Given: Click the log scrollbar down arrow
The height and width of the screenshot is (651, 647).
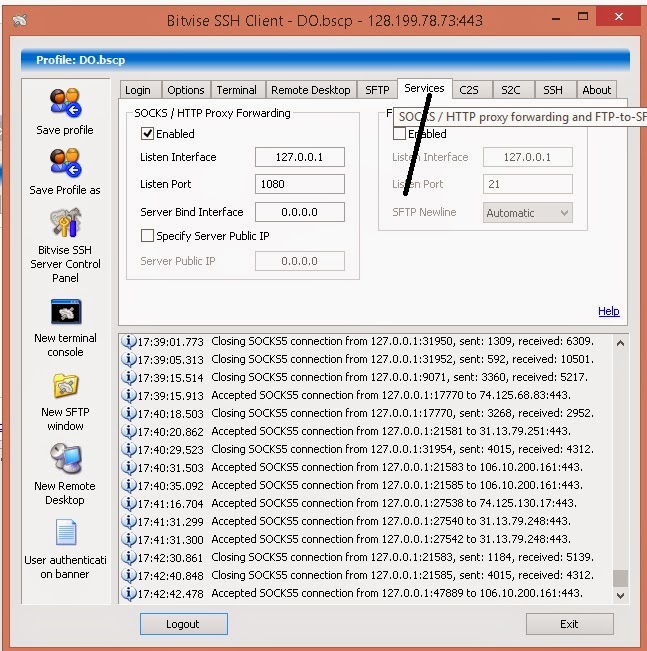Looking at the screenshot, I should 620,596.
